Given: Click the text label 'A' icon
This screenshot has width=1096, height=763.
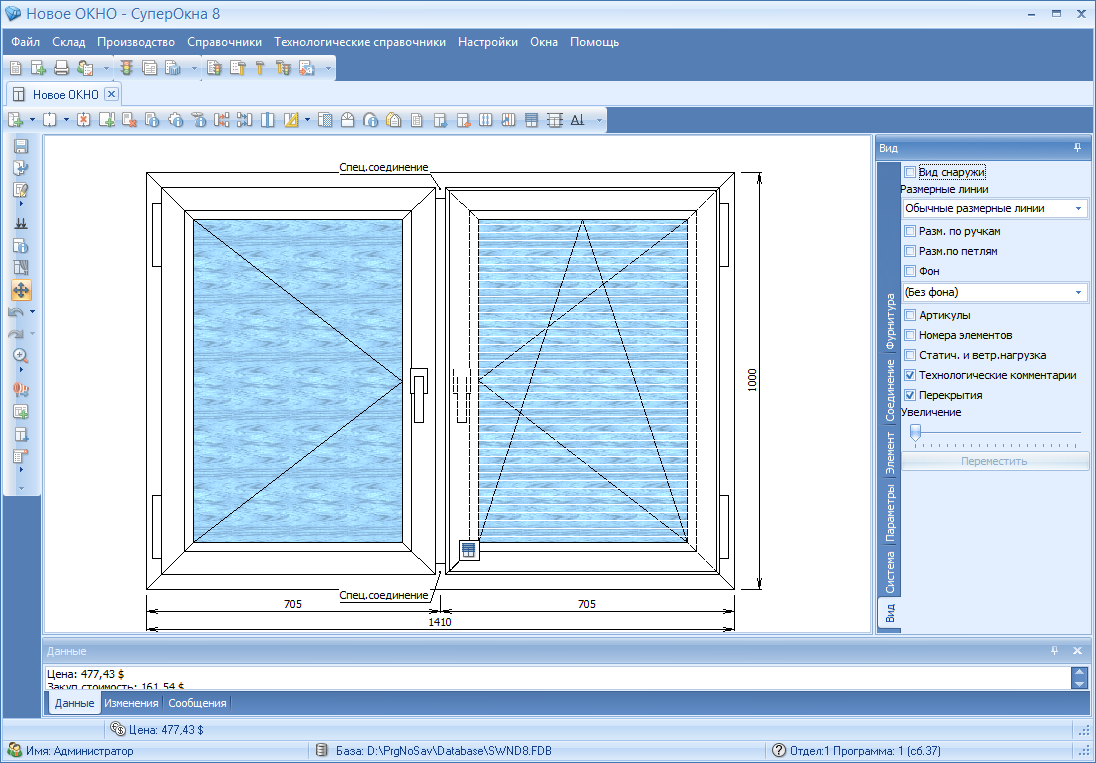Looking at the screenshot, I should click(x=577, y=120).
